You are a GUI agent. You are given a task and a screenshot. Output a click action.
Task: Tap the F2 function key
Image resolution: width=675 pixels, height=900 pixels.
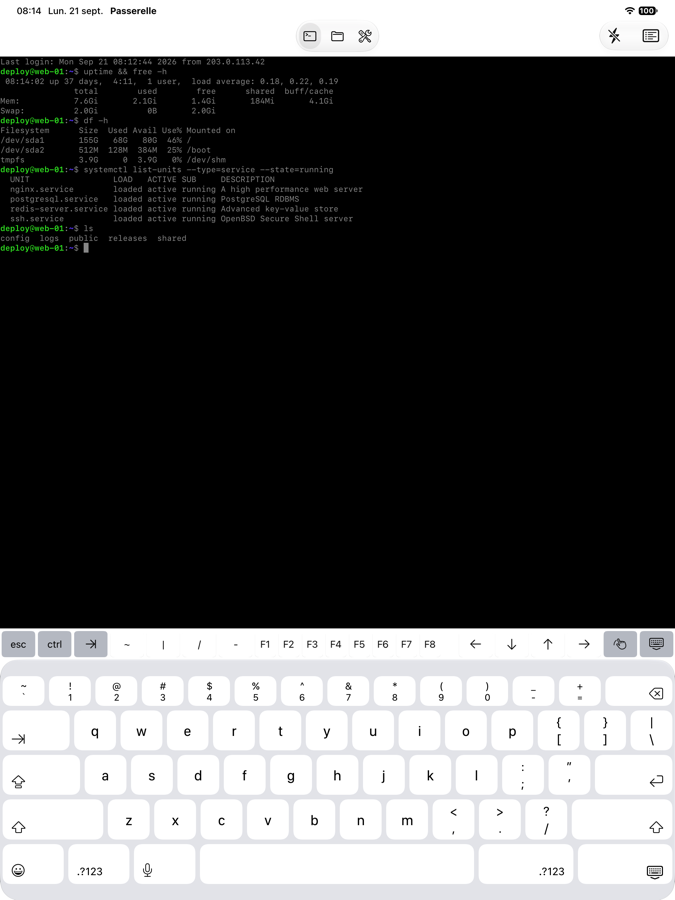289,644
